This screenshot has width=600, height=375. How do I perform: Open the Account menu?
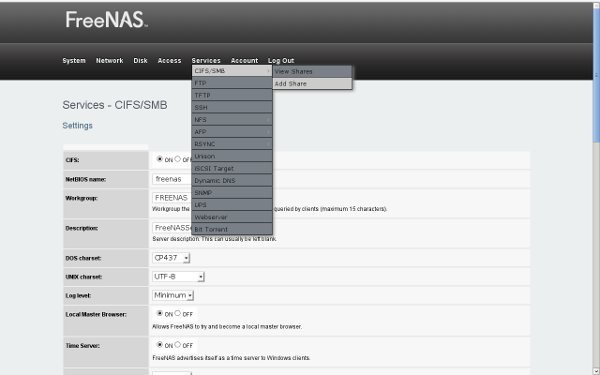tap(244, 60)
